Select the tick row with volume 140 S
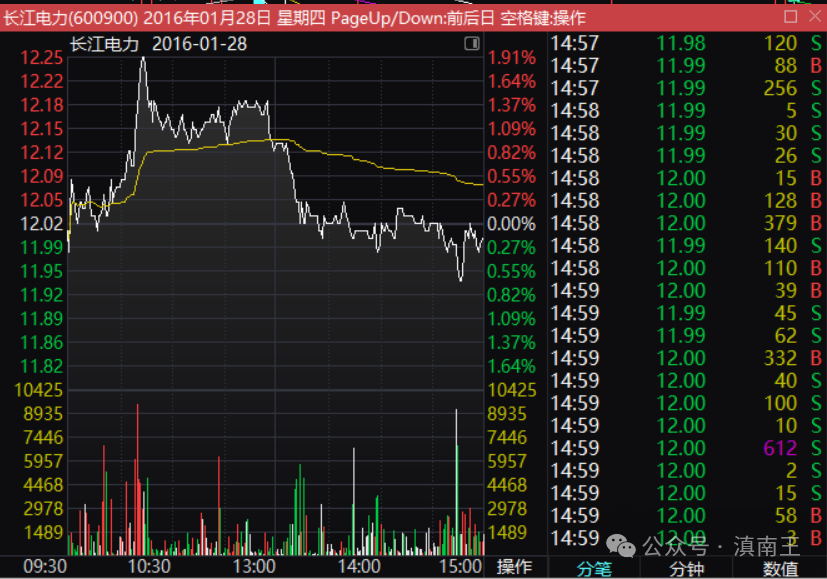Viewport: 827px width, 579px height. click(x=686, y=246)
